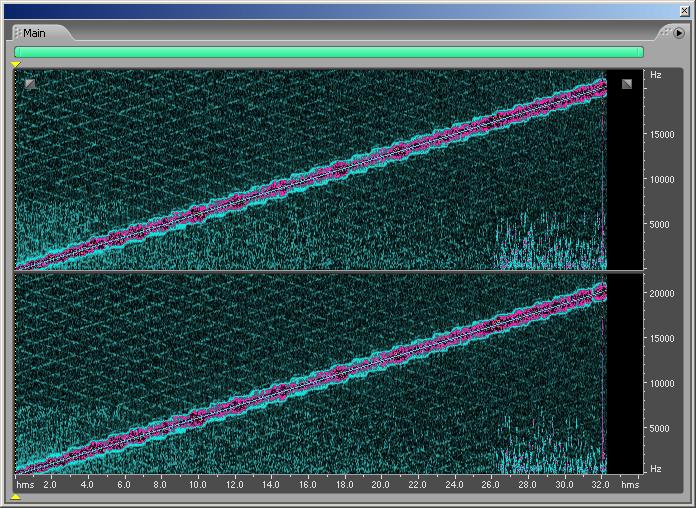Click 22.0 on the time ruler
Image resolution: width=696 pixels, height=508 pixels.
(417, 484)
